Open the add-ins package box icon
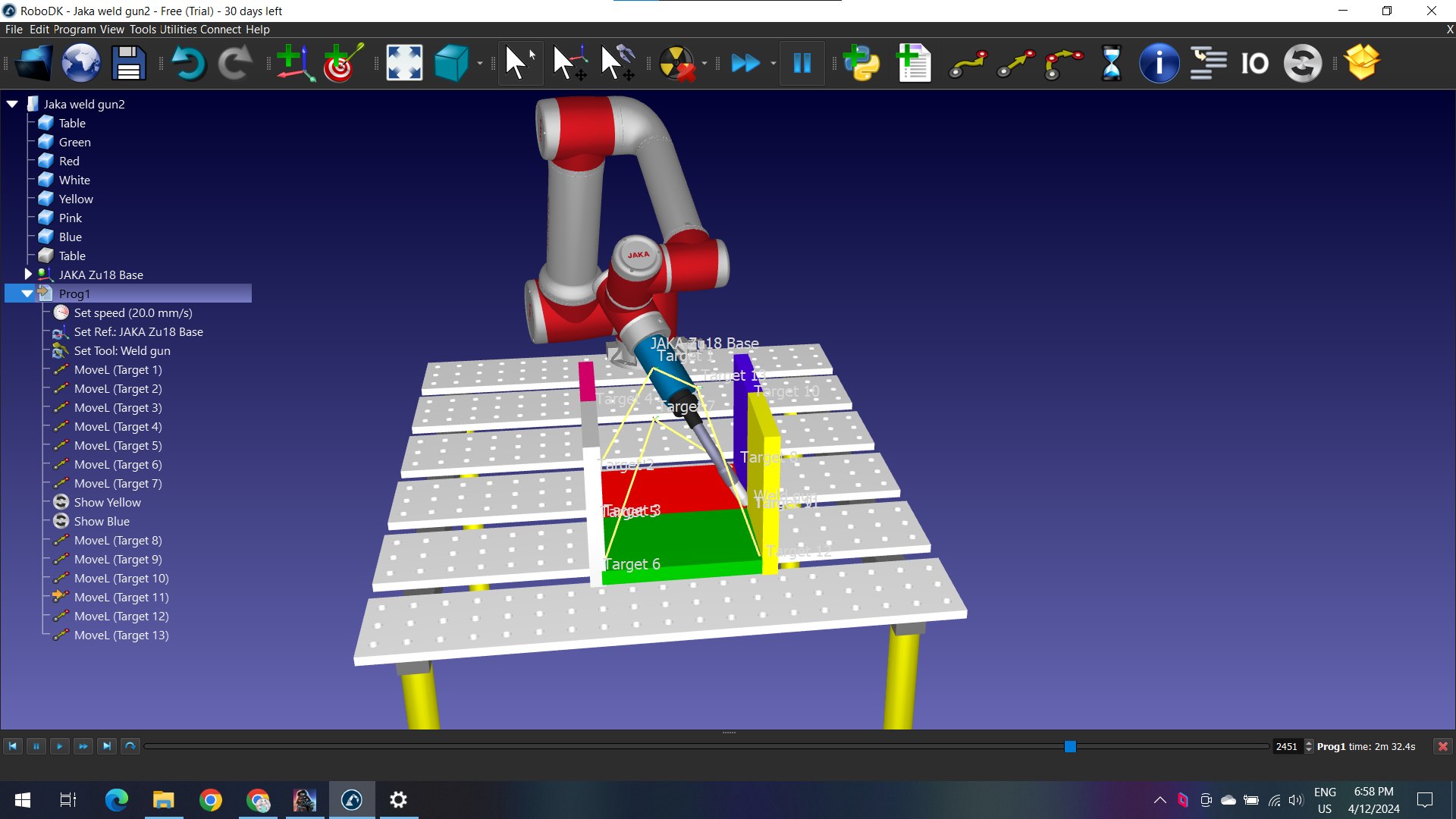Image resolution: width=1456 pixels, height=819 pixels. click(1362, 63)
